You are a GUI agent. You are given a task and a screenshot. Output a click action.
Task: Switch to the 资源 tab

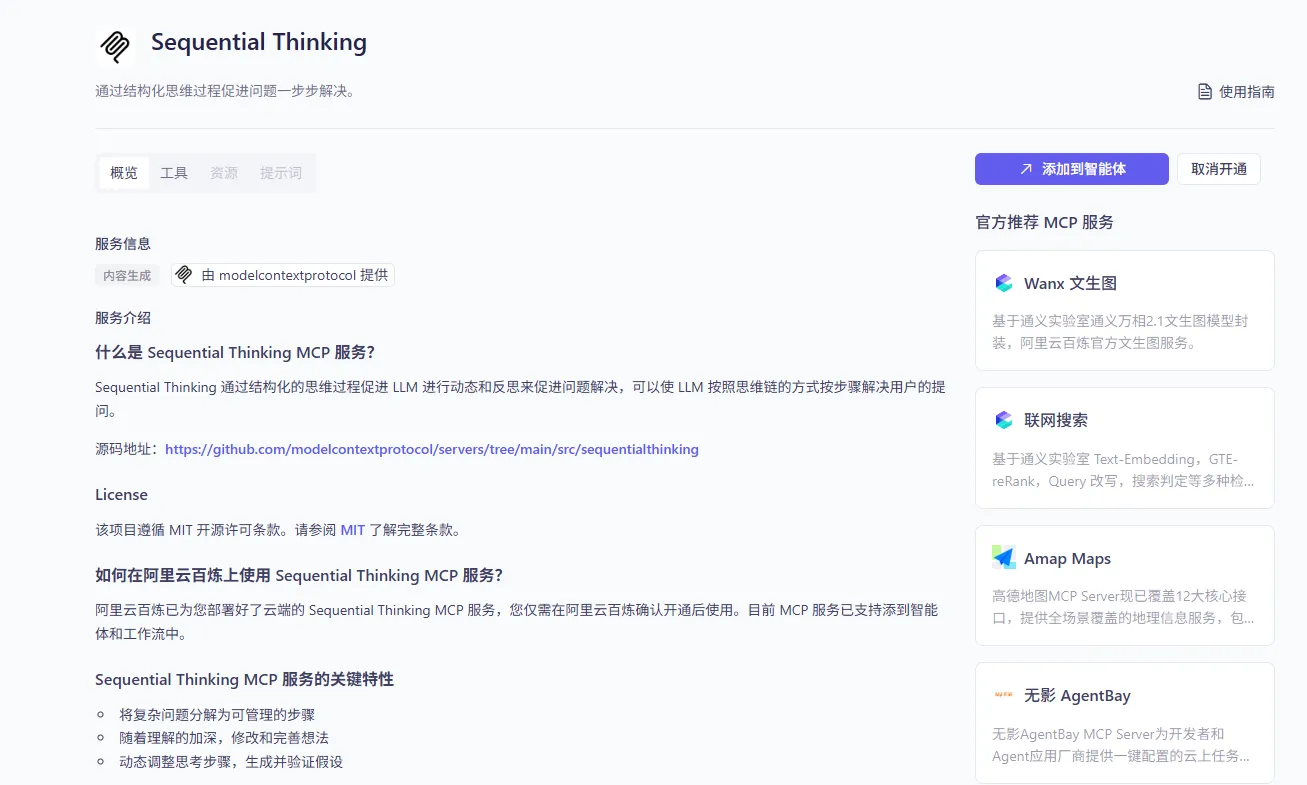tap(224, 173)
